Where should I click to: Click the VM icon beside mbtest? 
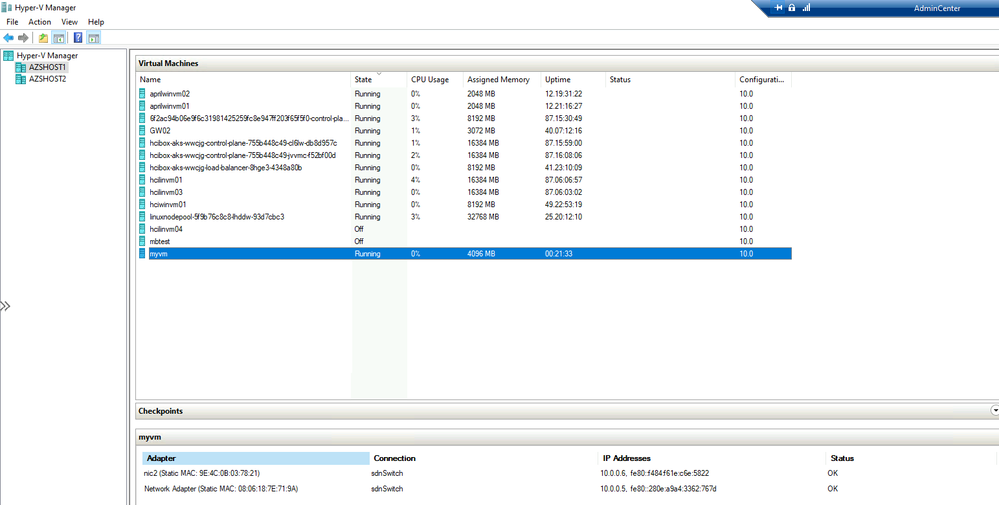click(143, 241)
